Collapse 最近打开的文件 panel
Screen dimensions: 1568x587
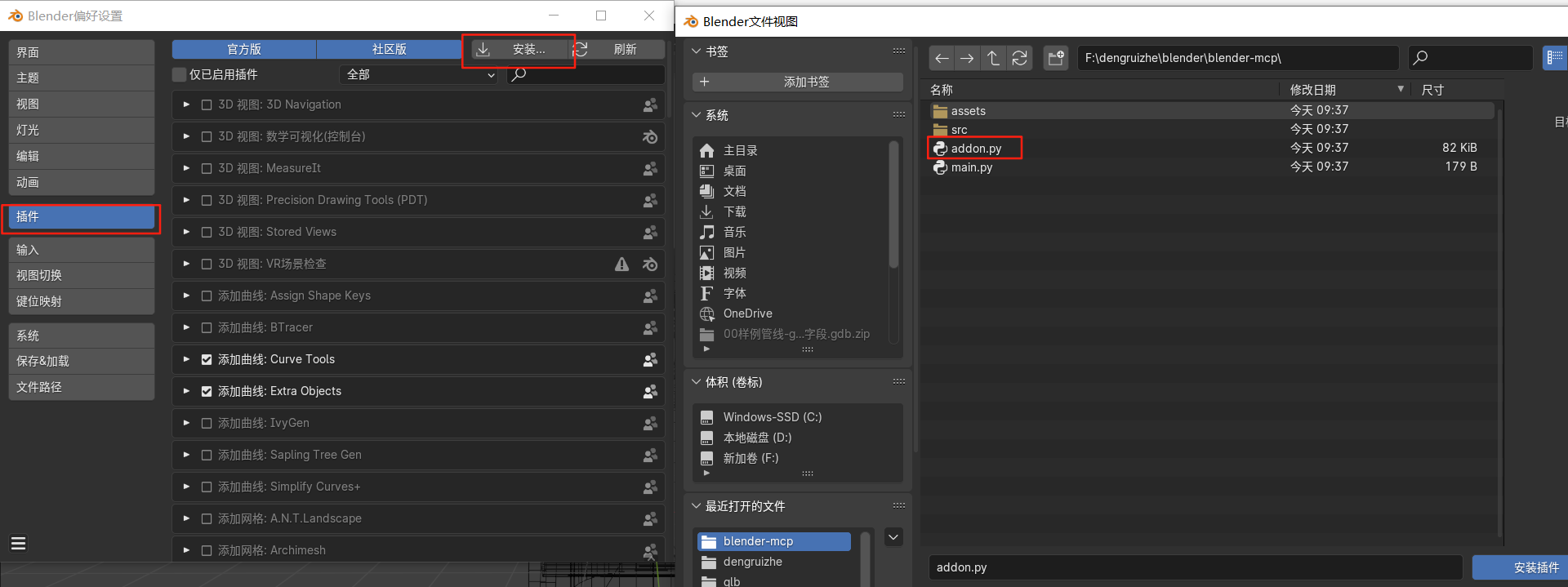[697, 506]
